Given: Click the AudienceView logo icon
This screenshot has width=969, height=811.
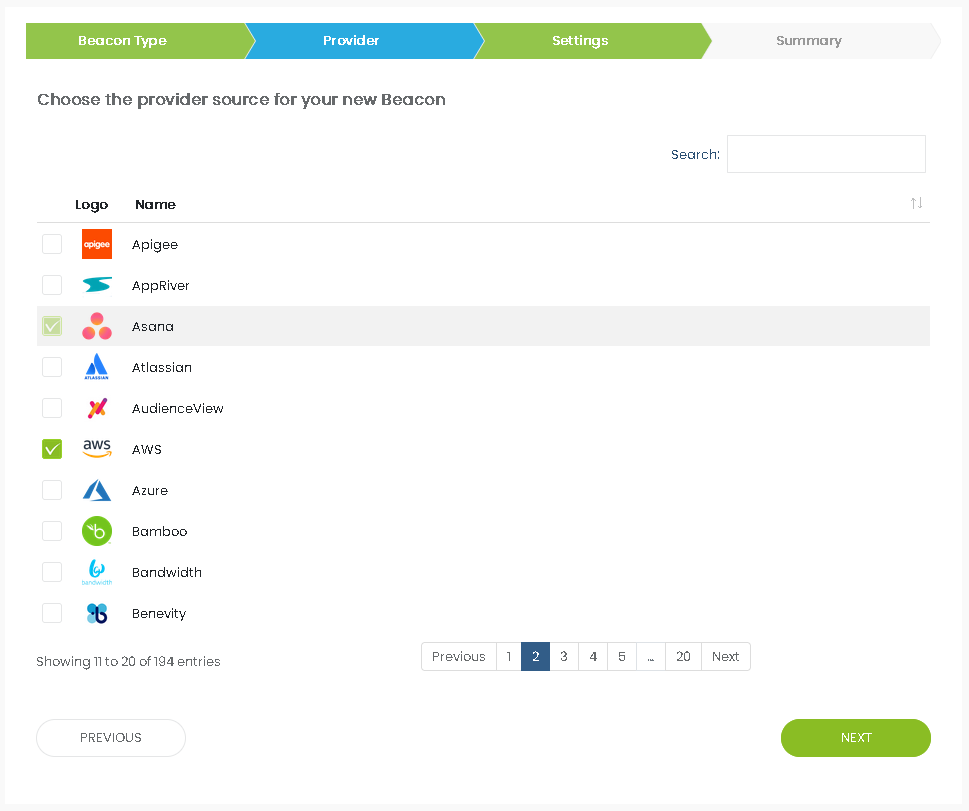Looking at the screenshot, I should 97,408.
